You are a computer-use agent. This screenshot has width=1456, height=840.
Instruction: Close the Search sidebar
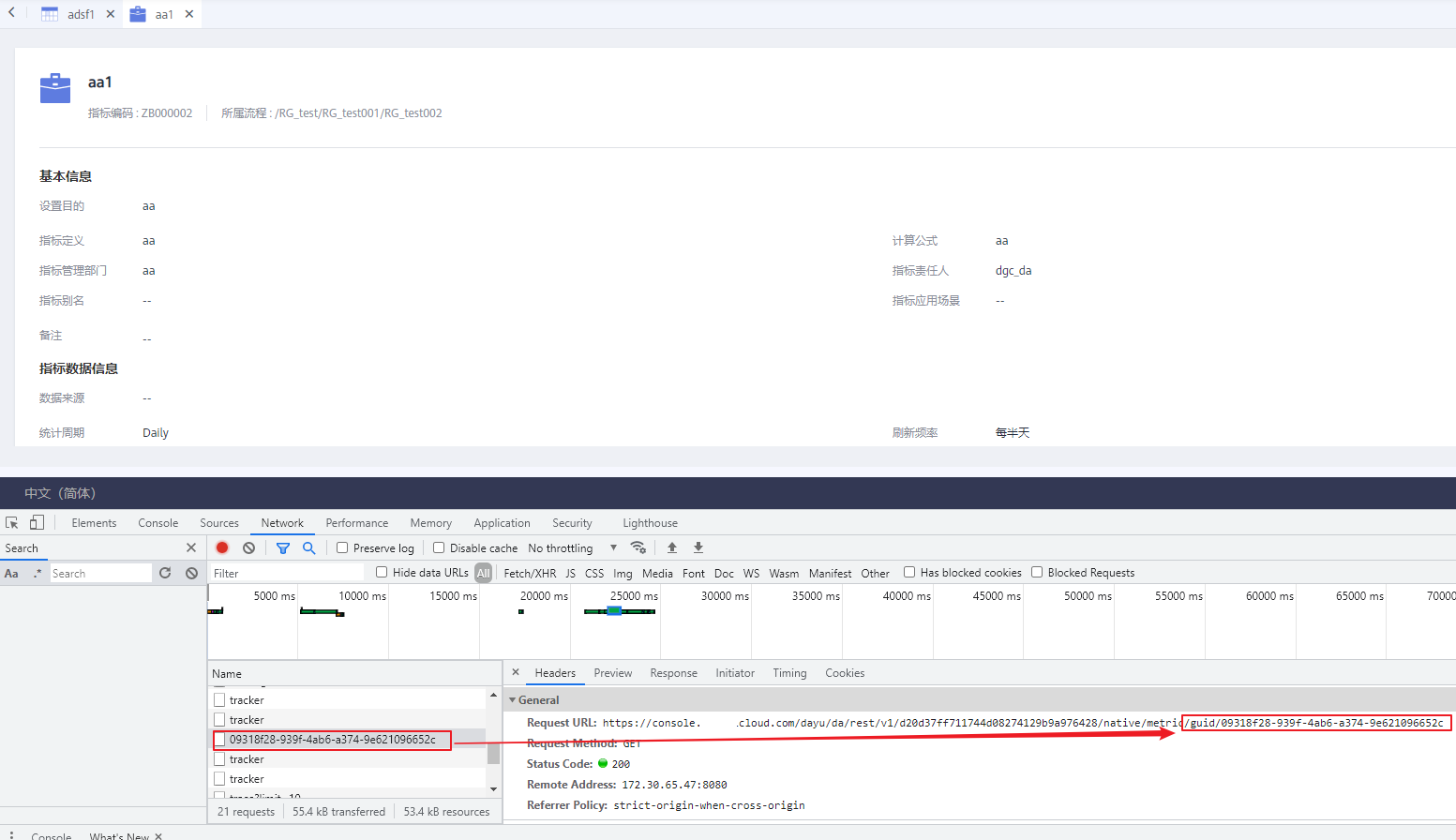(191, 547)
